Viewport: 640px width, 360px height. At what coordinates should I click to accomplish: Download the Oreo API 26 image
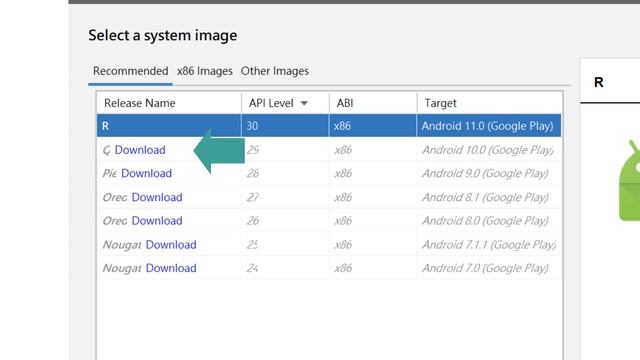(x=157, y=221)
